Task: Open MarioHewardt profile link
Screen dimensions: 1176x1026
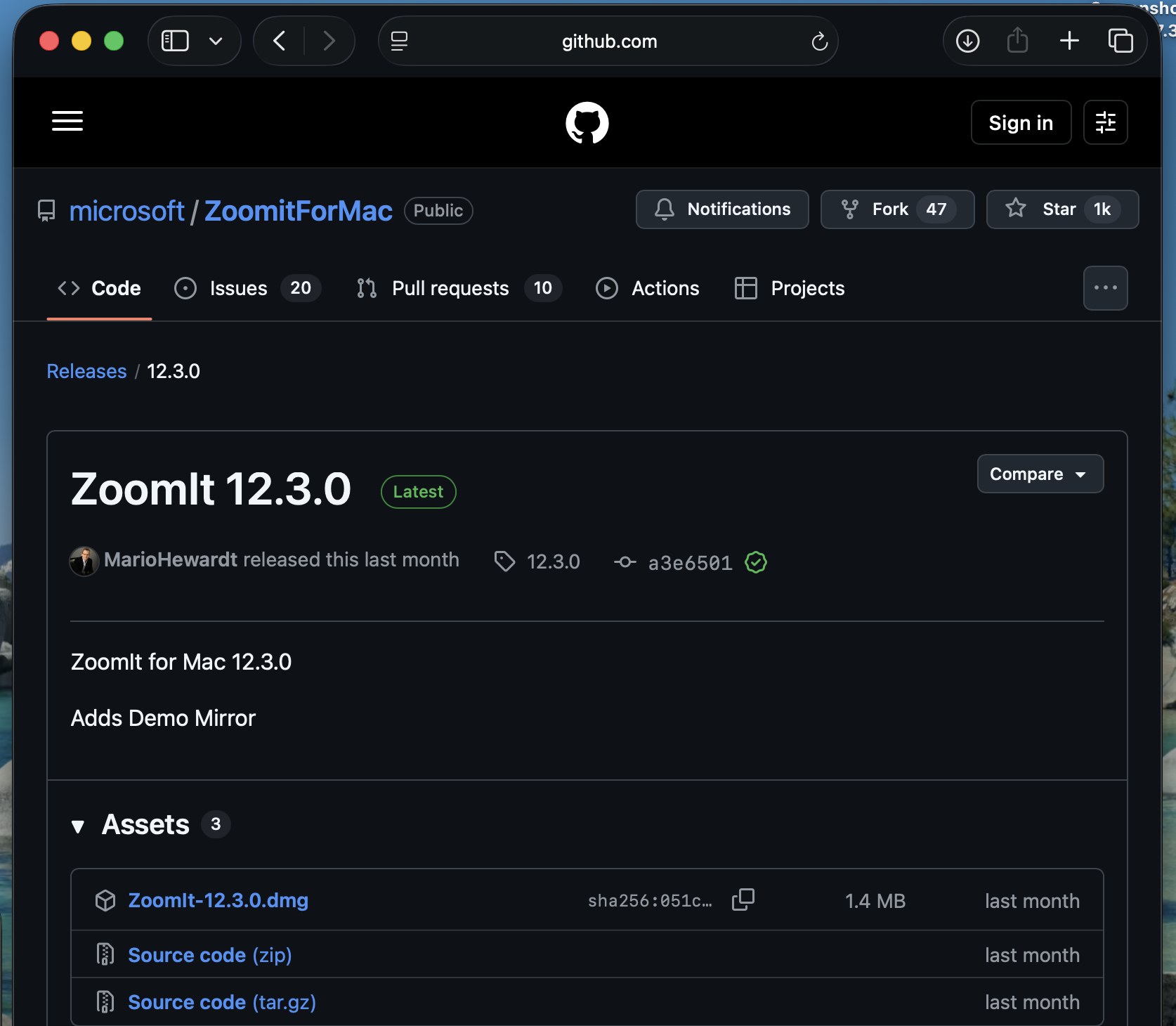Action: tap(171, 559)
